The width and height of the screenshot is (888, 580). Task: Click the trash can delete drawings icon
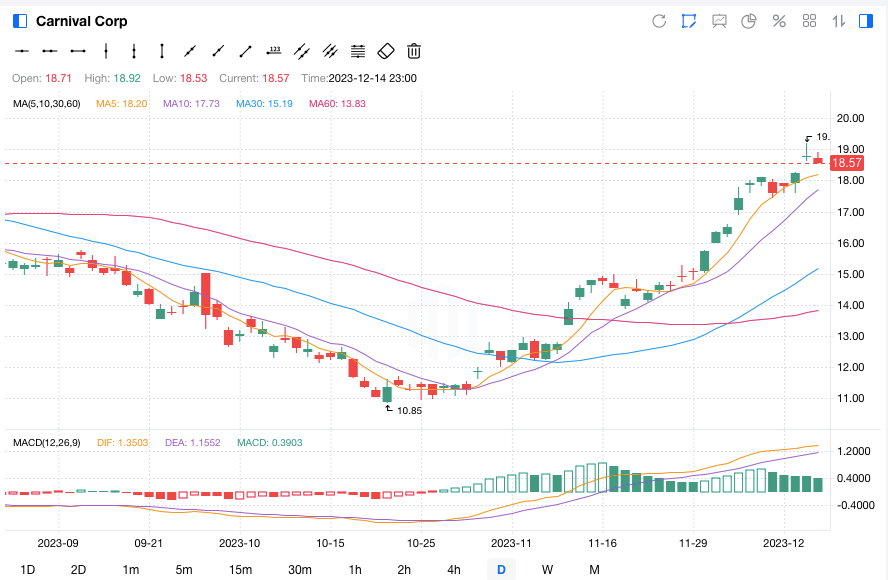pos(414,51)
